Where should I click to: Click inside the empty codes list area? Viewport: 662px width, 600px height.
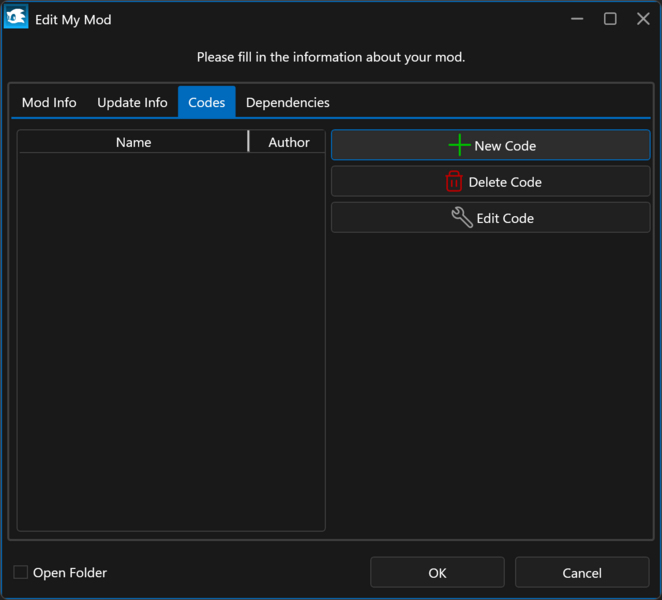pyautogui.click(x=171, y=340)
